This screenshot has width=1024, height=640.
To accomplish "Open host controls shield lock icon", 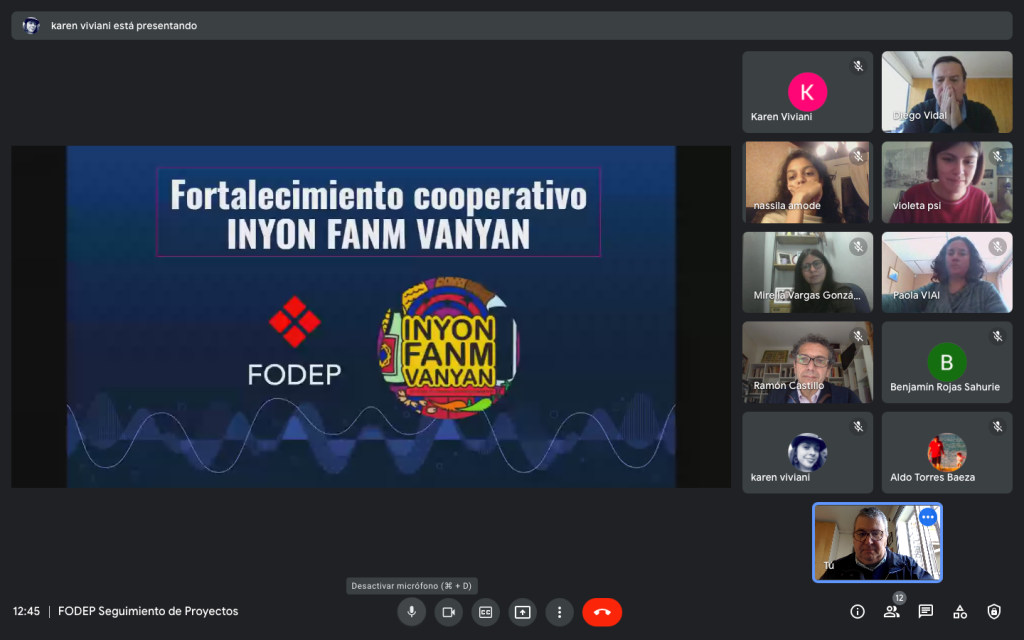I will click(x=993, y=612).
